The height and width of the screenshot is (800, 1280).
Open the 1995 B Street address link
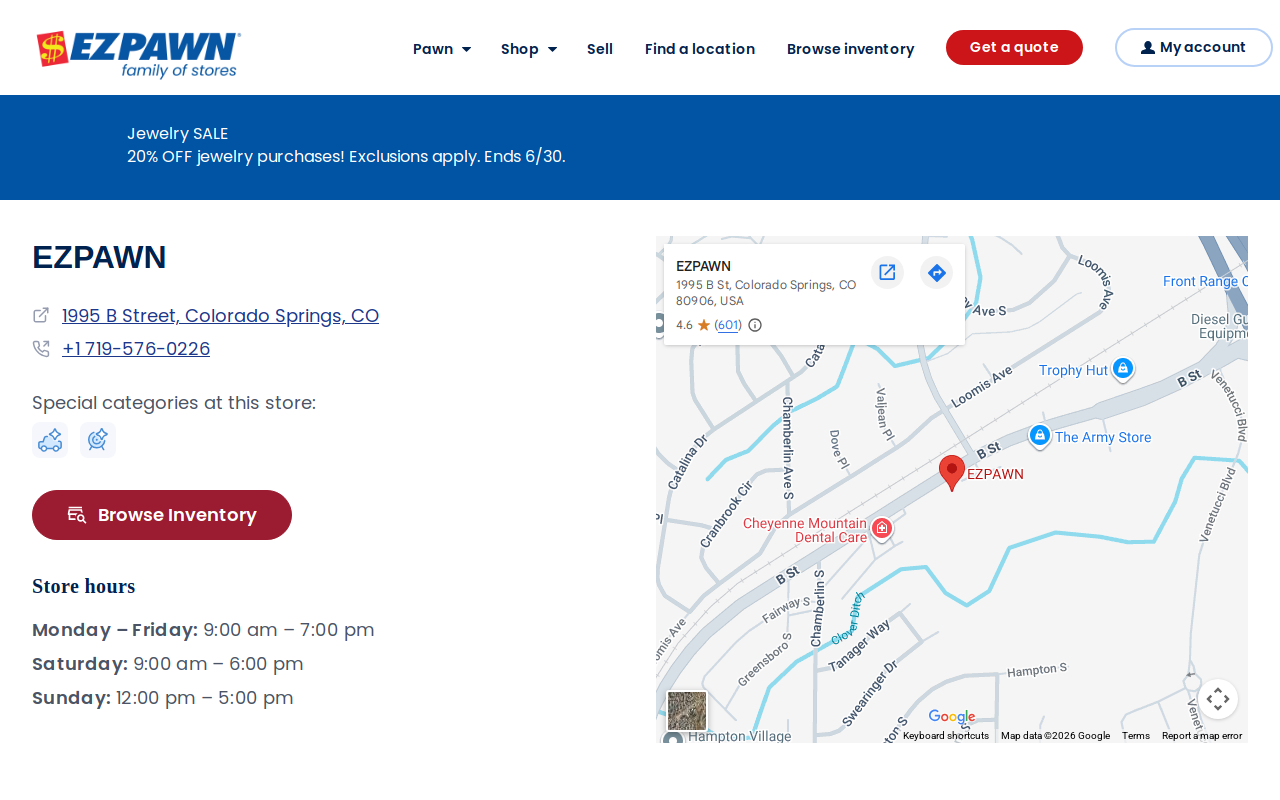click(x=220, y=316)
